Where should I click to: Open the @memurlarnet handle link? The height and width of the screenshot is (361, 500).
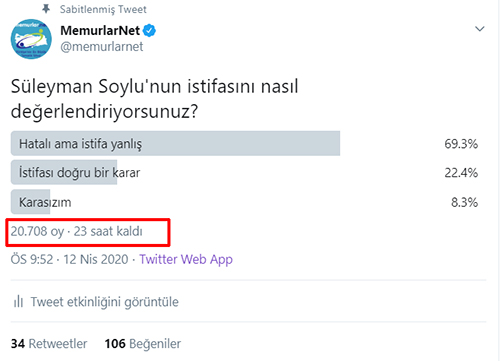(102, 47)
